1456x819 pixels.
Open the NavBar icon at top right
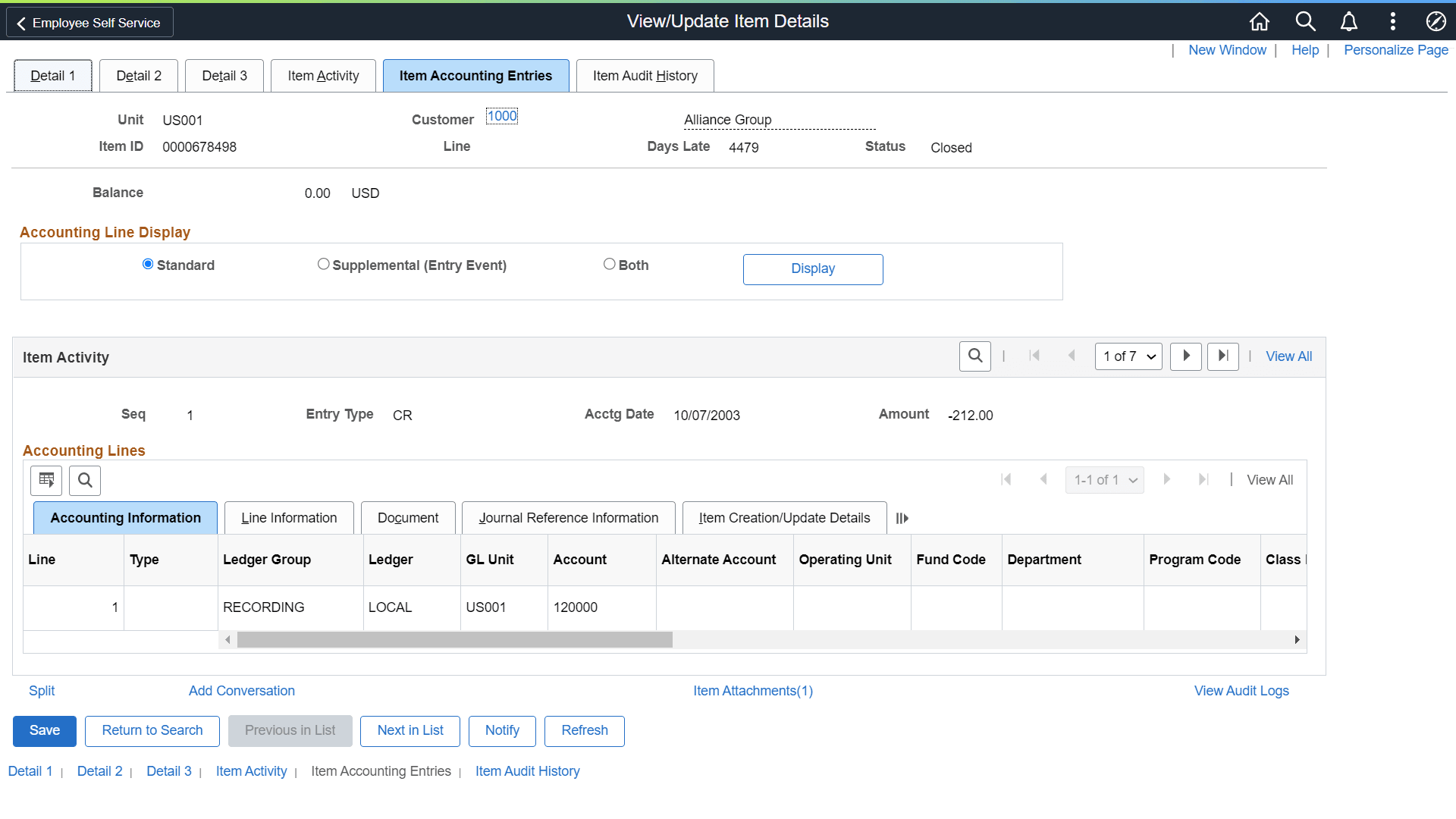(x=1437, y=21)
